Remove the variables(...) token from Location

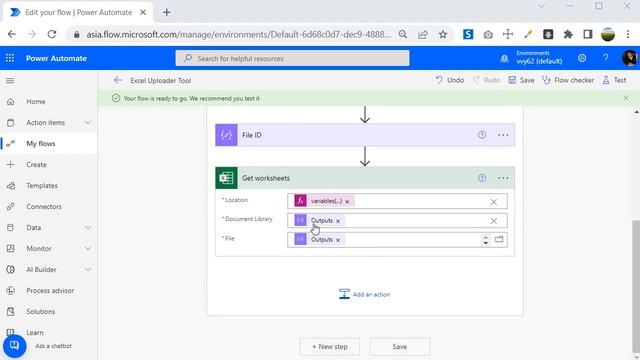point(347,202)
